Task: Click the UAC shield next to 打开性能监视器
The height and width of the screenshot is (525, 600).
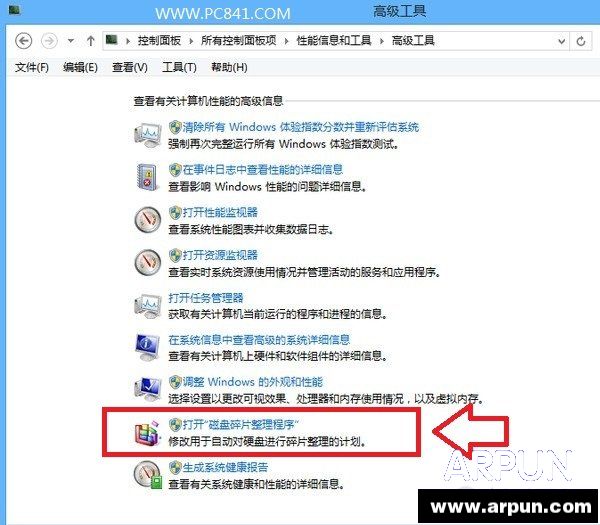Action: coord(175,212)
